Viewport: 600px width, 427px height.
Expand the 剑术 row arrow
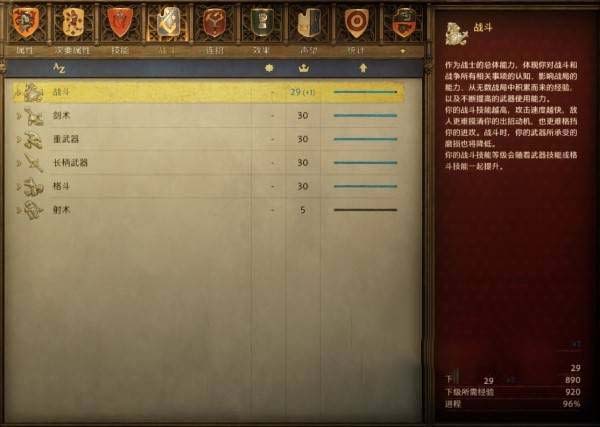coord(18,116)
